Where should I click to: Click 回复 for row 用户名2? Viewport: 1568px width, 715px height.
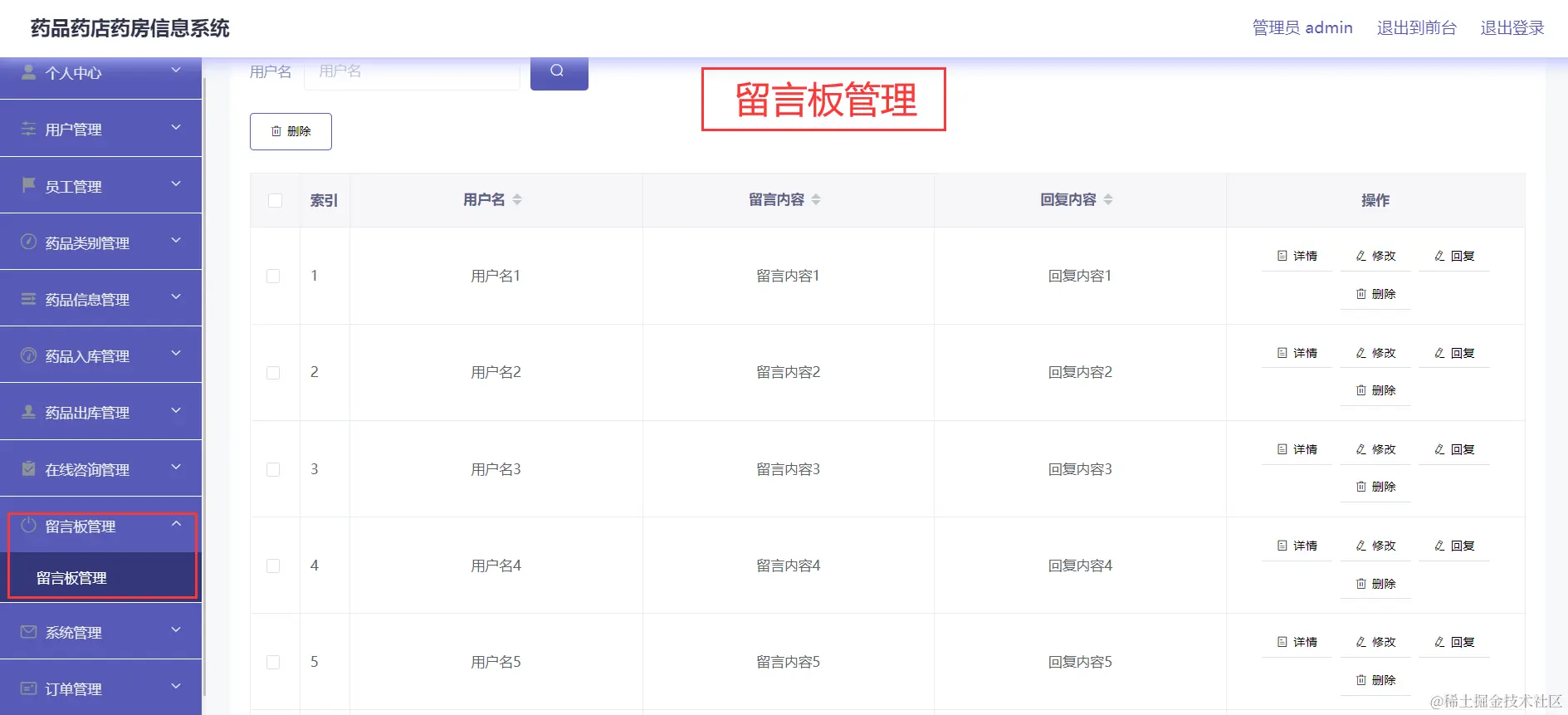click(x=1454, y=353)
